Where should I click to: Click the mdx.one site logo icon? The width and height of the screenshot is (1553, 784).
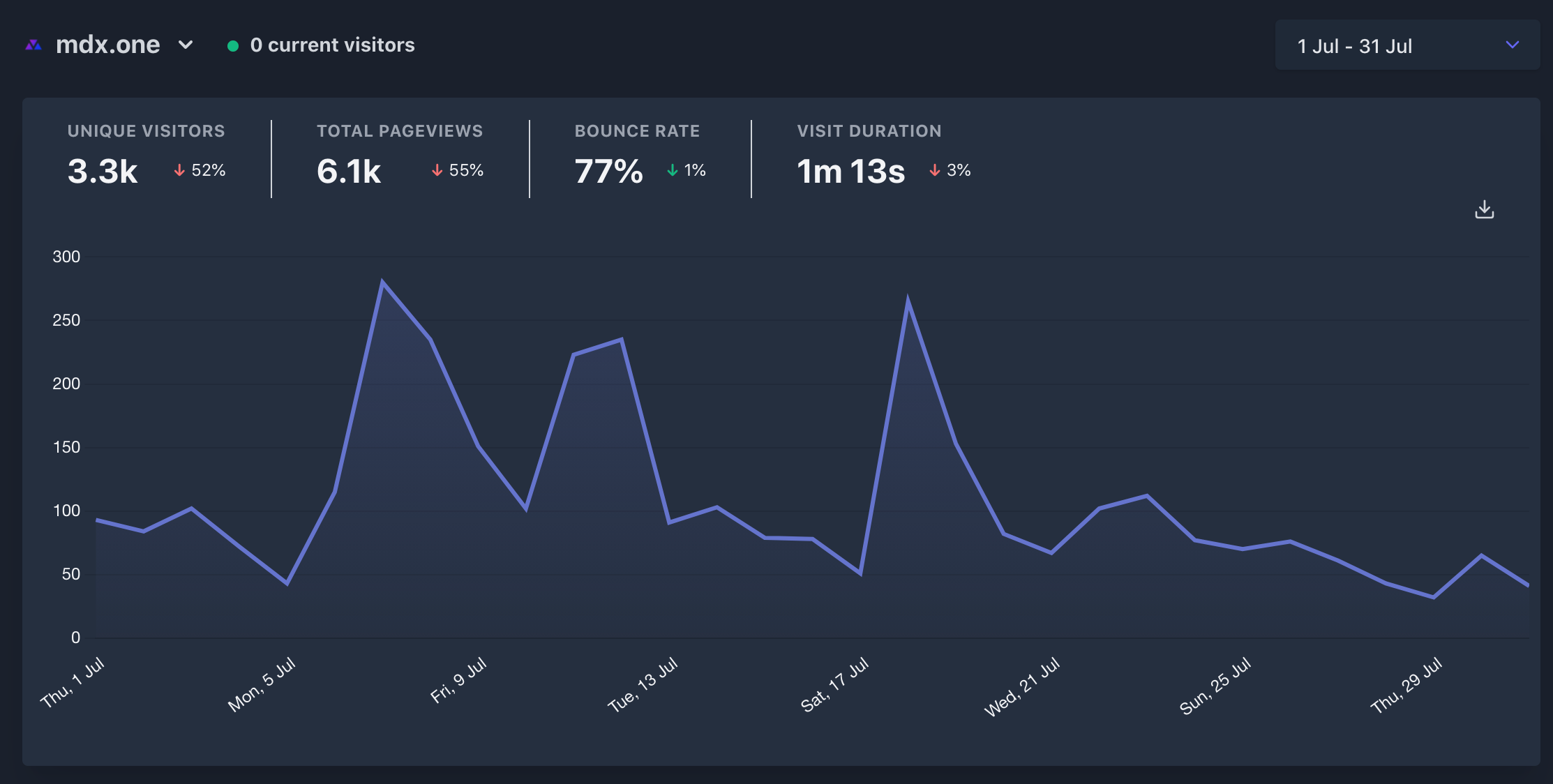click(33, 45)
